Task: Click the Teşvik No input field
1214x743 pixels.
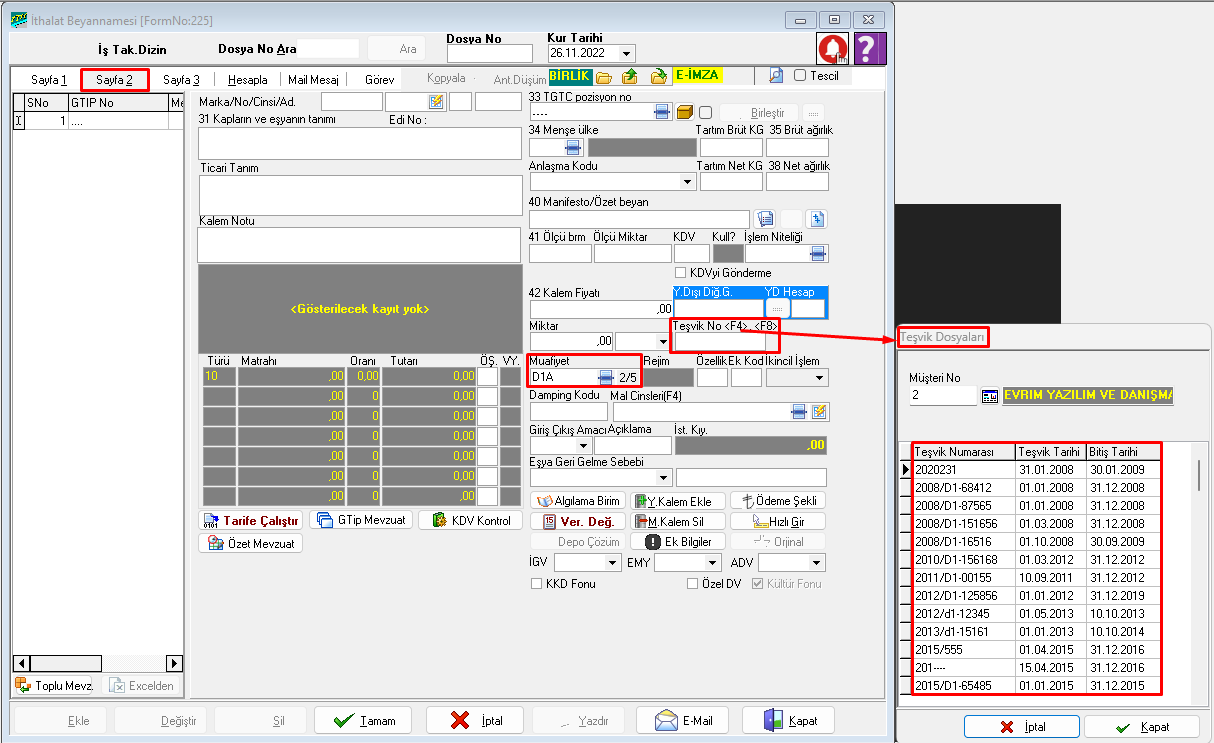Action: [x=720, y=341]
